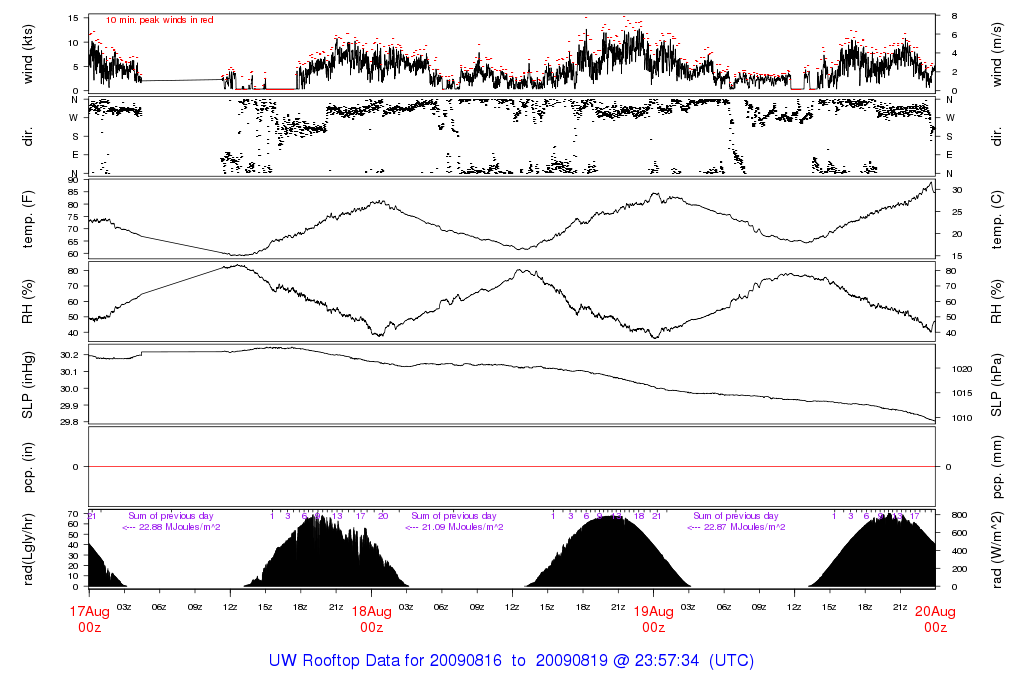The width and height of the screenshot is (1024, 700).
Task: Select the "pcp. (in)" axis label
Action: pyautogui.click(x=28, y=467)
